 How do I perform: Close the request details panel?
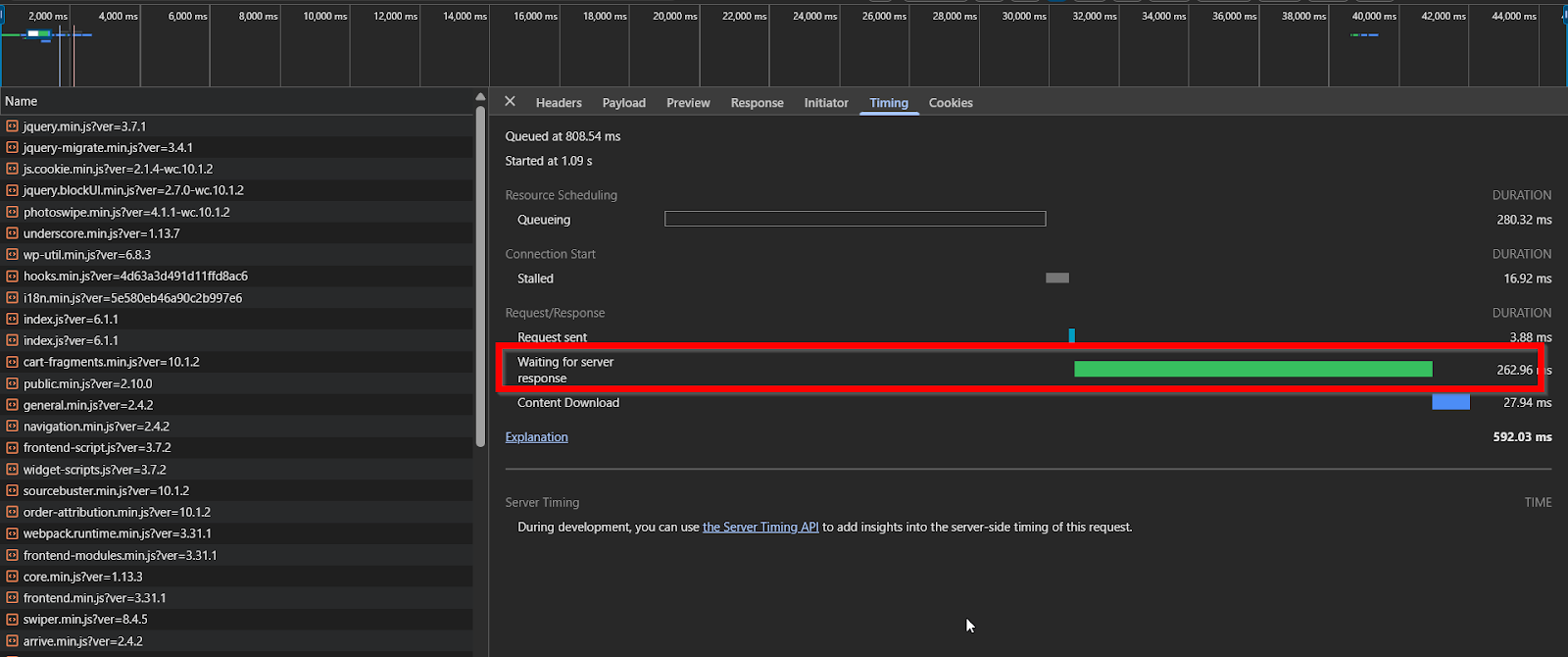(x=510, y=102)
